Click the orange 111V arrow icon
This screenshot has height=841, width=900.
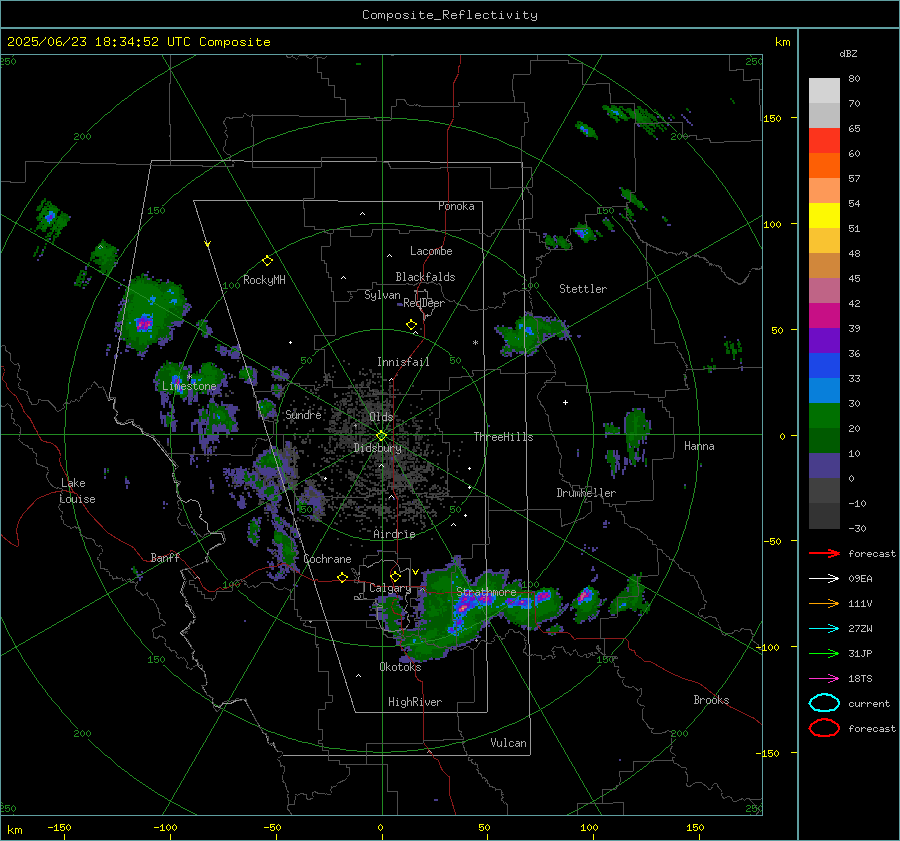pos(824,603)
